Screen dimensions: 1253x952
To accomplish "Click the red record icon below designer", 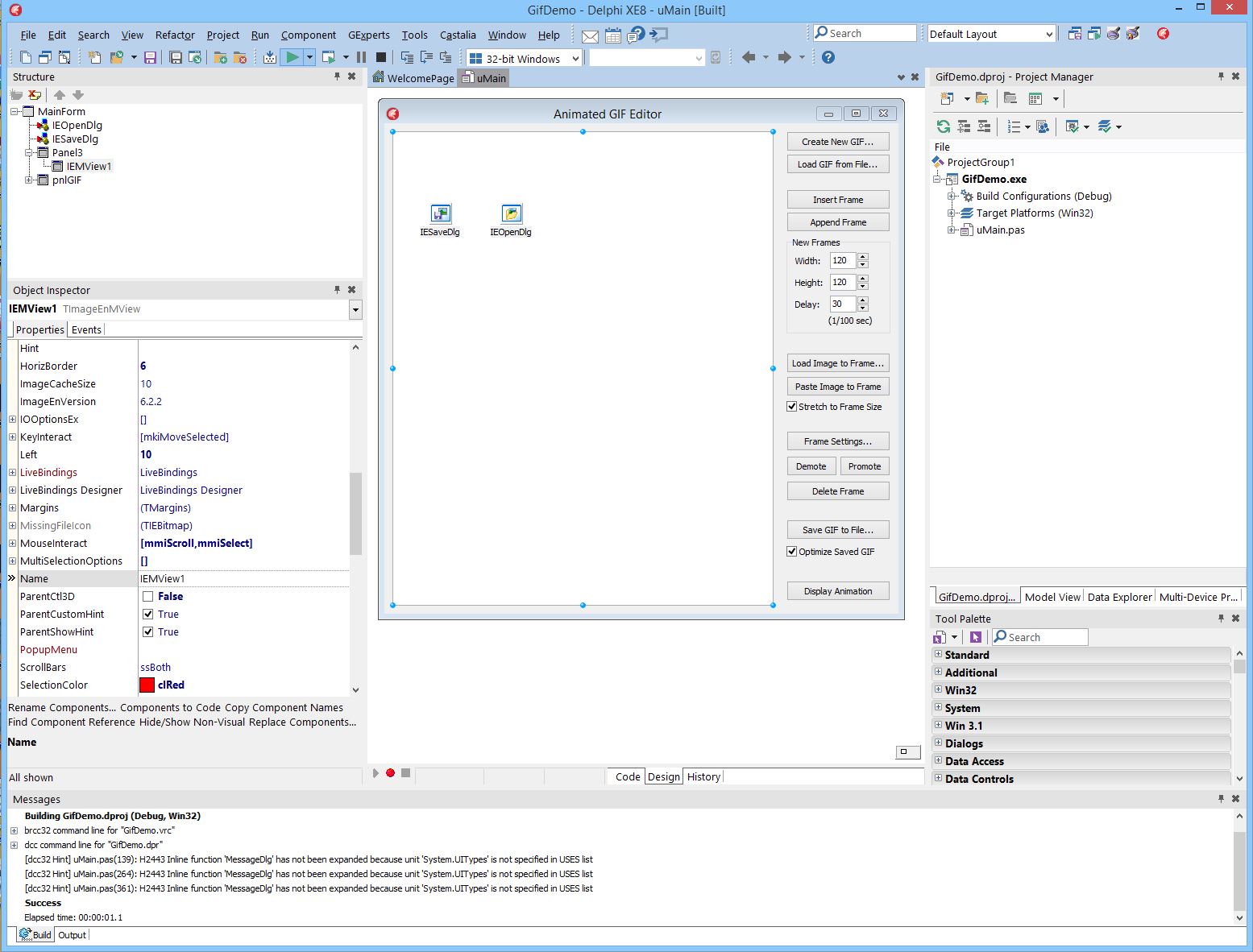I will point(391,773).
